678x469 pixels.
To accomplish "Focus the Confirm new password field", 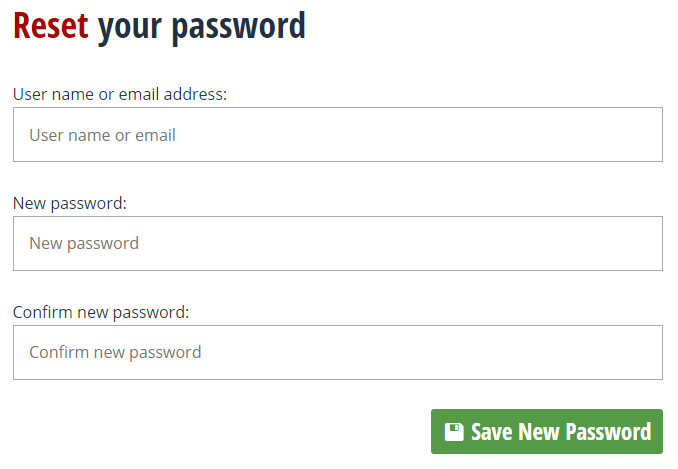I will point(337,352).
